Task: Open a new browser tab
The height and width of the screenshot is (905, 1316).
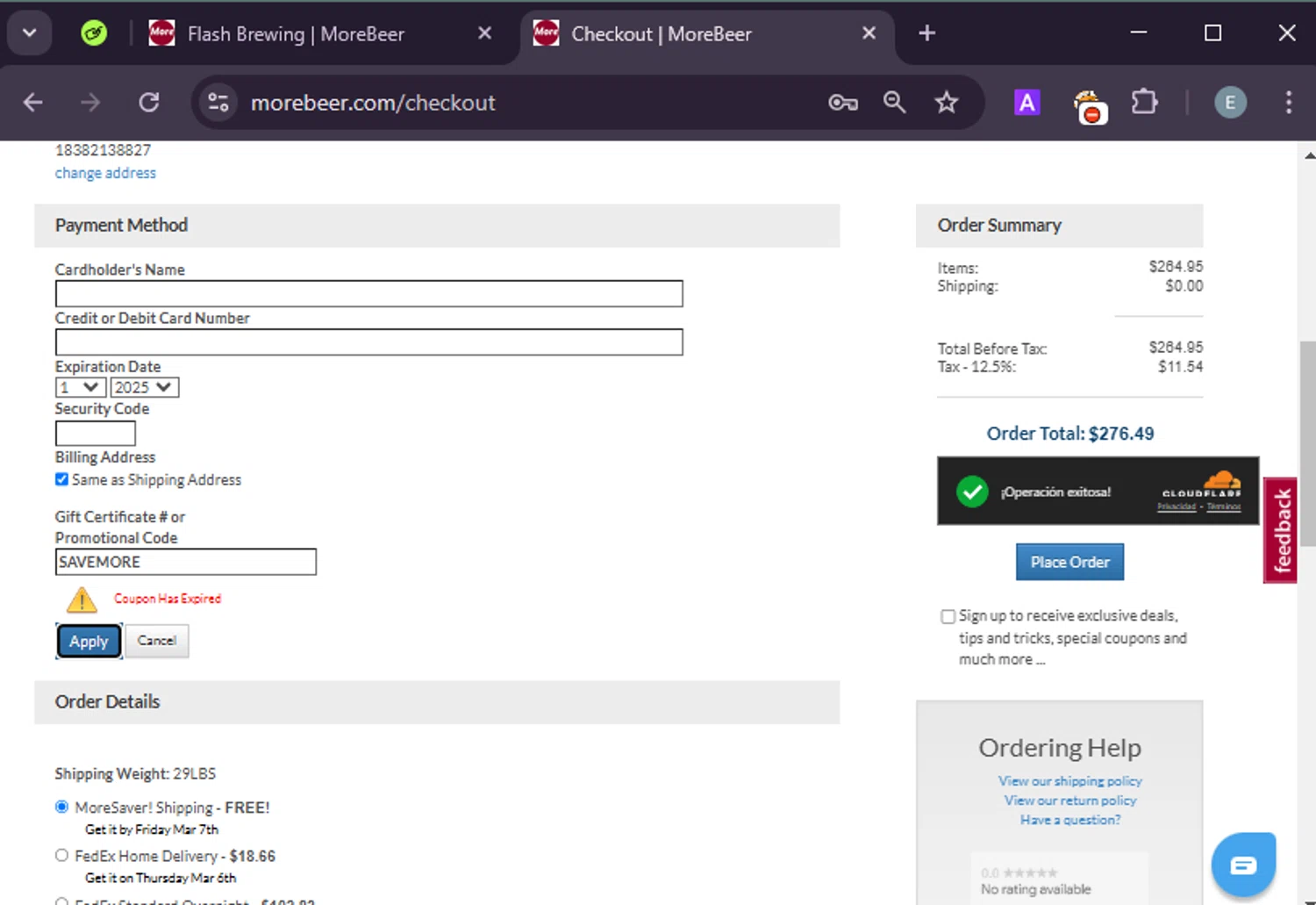Action: (926, 33)
